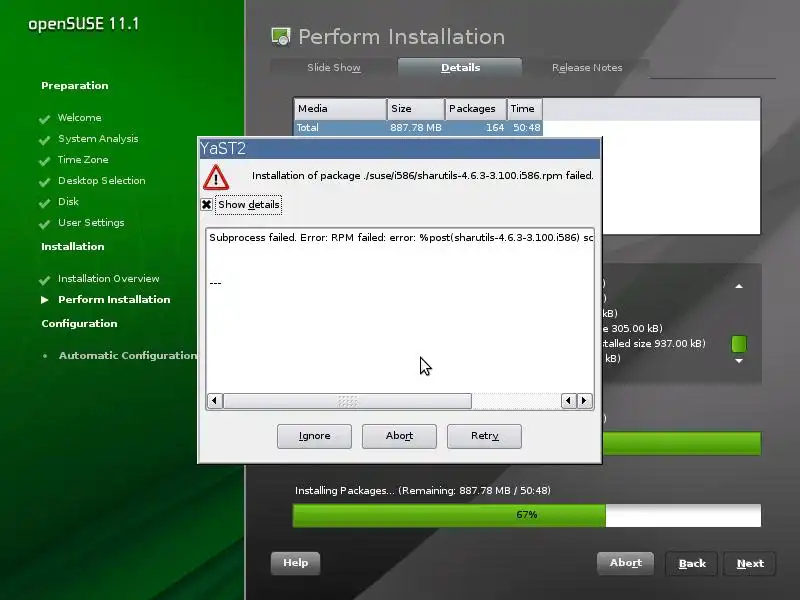Click the checkmark icon beside Desktop Selection

[x=44, y=182]
